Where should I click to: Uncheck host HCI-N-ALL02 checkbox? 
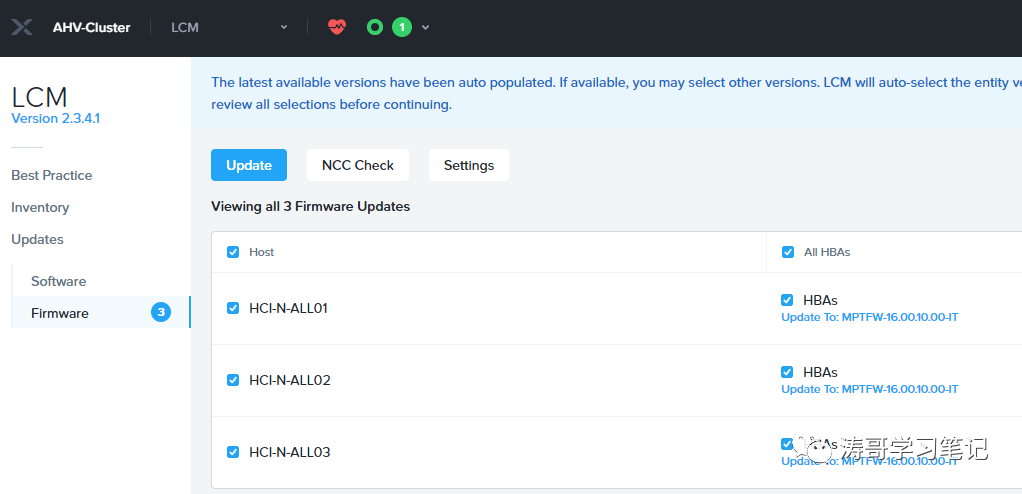233,379
